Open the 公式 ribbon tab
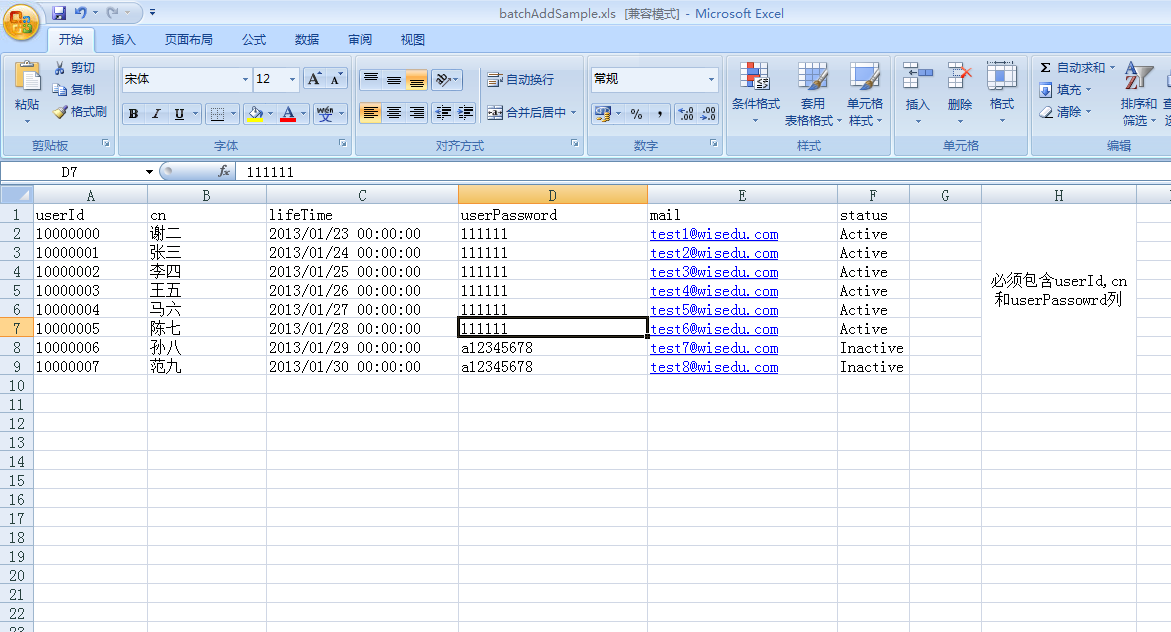Image resolution: width=1171 pixels, height=632 pixels. point(254,40)
